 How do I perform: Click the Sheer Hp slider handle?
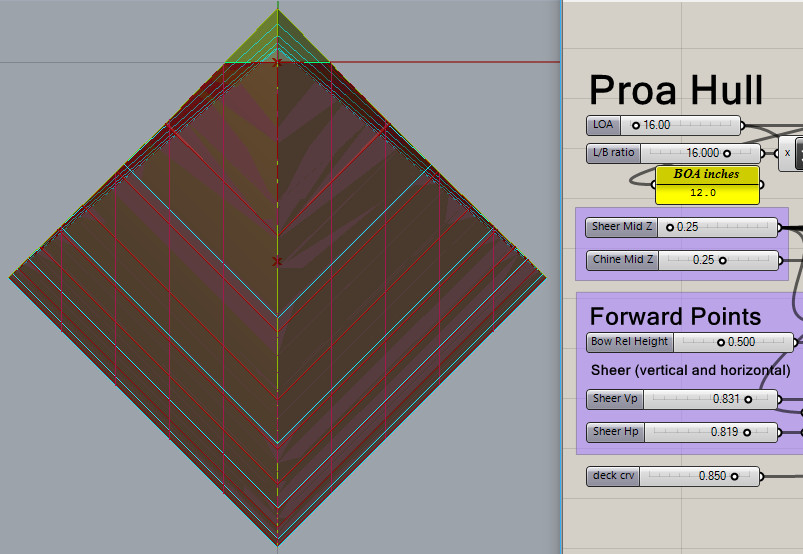747,433
